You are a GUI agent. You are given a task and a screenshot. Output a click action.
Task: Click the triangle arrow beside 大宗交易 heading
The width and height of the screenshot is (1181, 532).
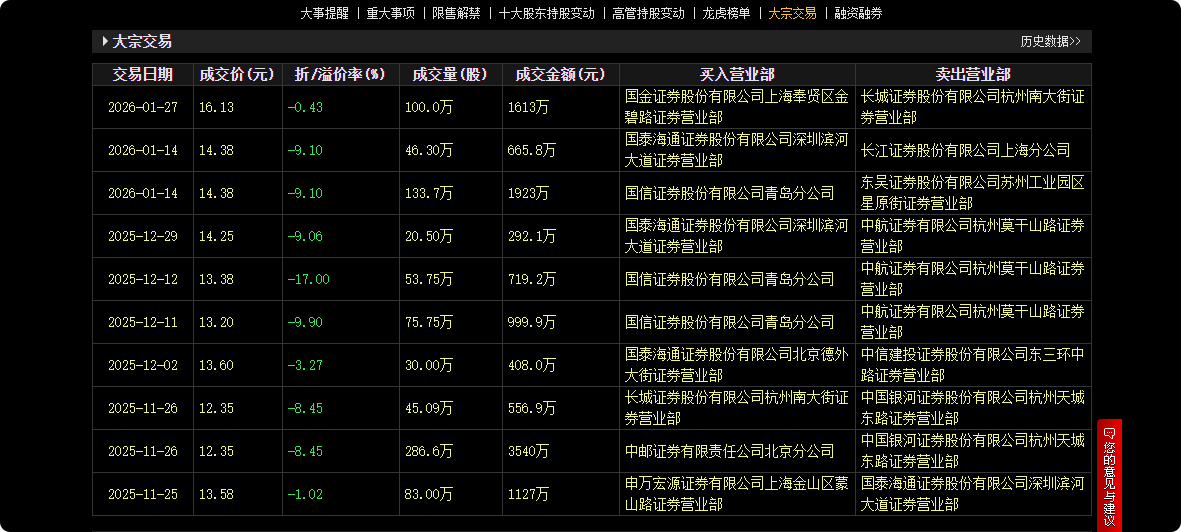(x=105, y=41)
